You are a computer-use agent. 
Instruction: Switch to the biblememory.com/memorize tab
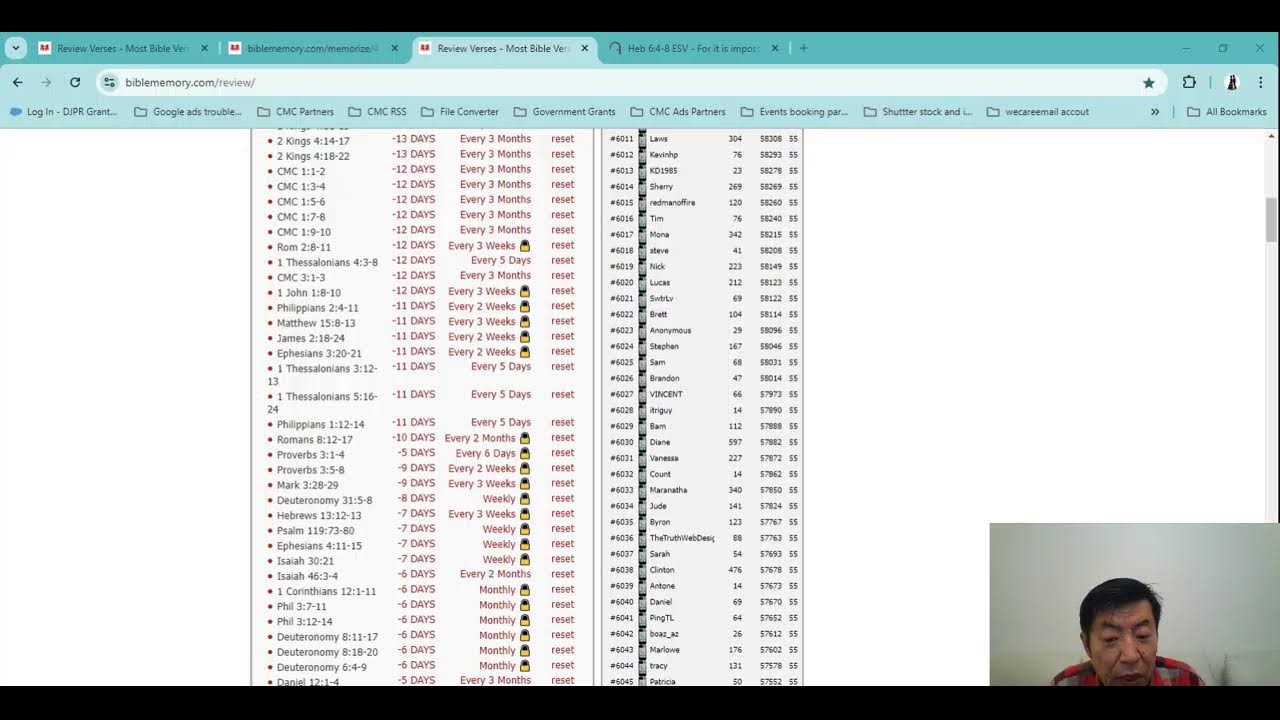(x=314, y=48)
